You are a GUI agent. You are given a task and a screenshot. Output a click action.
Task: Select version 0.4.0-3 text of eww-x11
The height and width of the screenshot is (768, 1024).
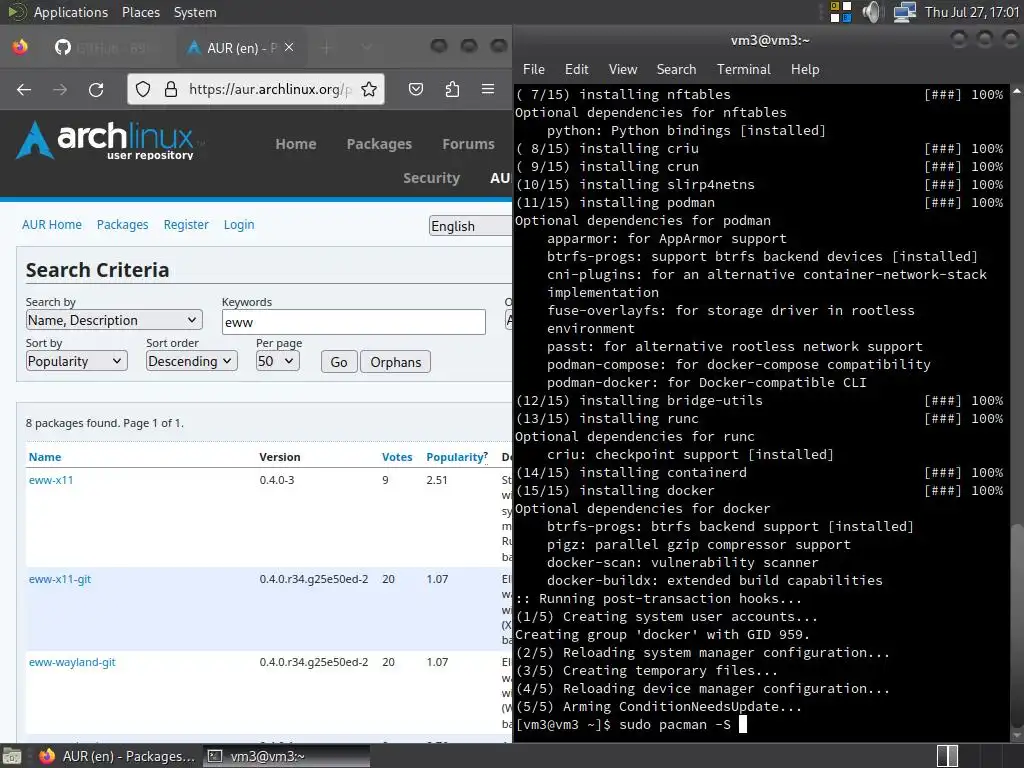pyautogui.click(x=277, y=480)
